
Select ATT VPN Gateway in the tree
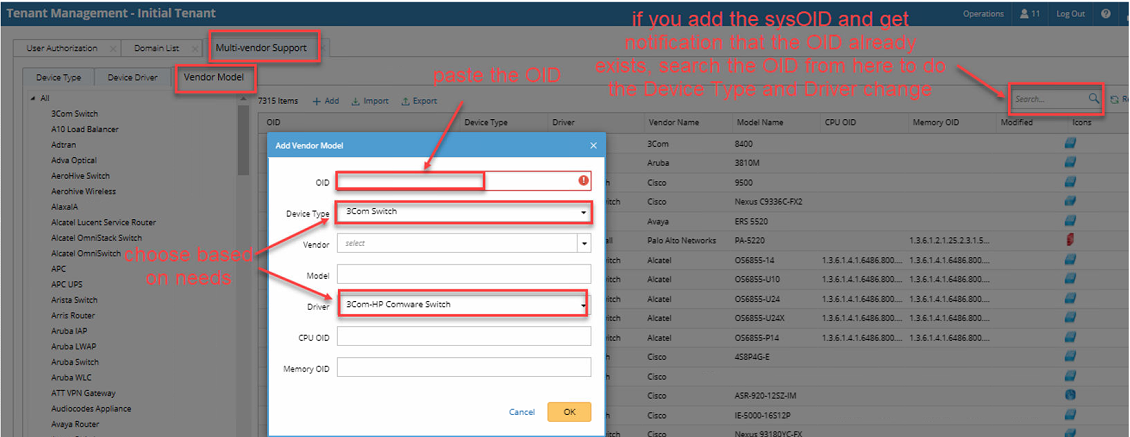point(84,393)
